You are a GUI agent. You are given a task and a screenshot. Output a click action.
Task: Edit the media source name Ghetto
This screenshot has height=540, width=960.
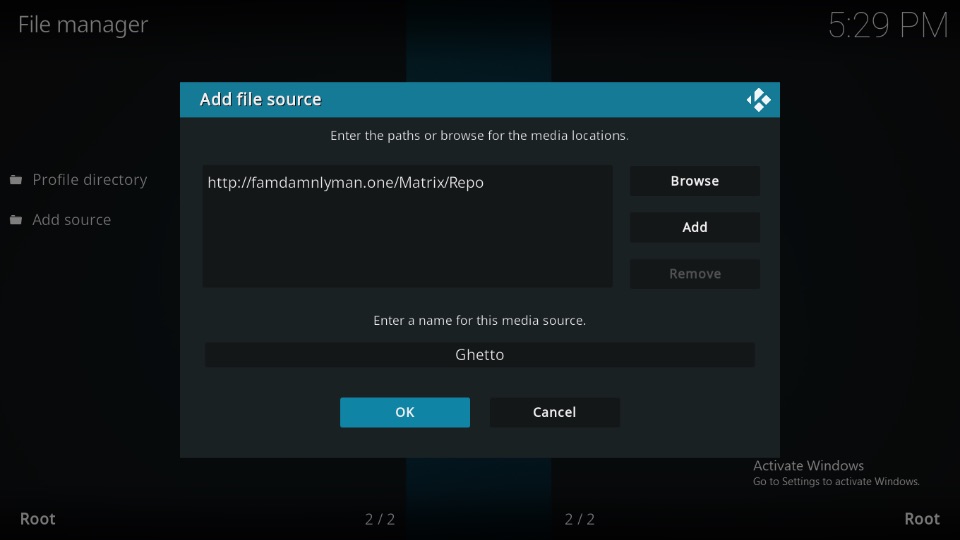tap(479, 354)
